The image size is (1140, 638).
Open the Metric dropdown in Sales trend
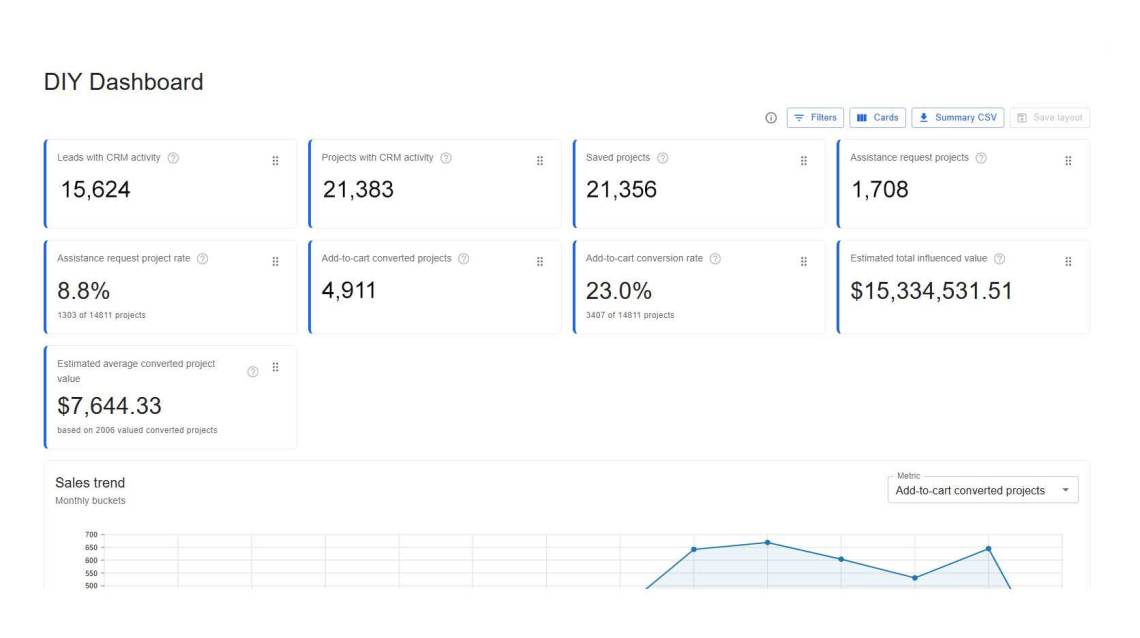coord(982,490)
